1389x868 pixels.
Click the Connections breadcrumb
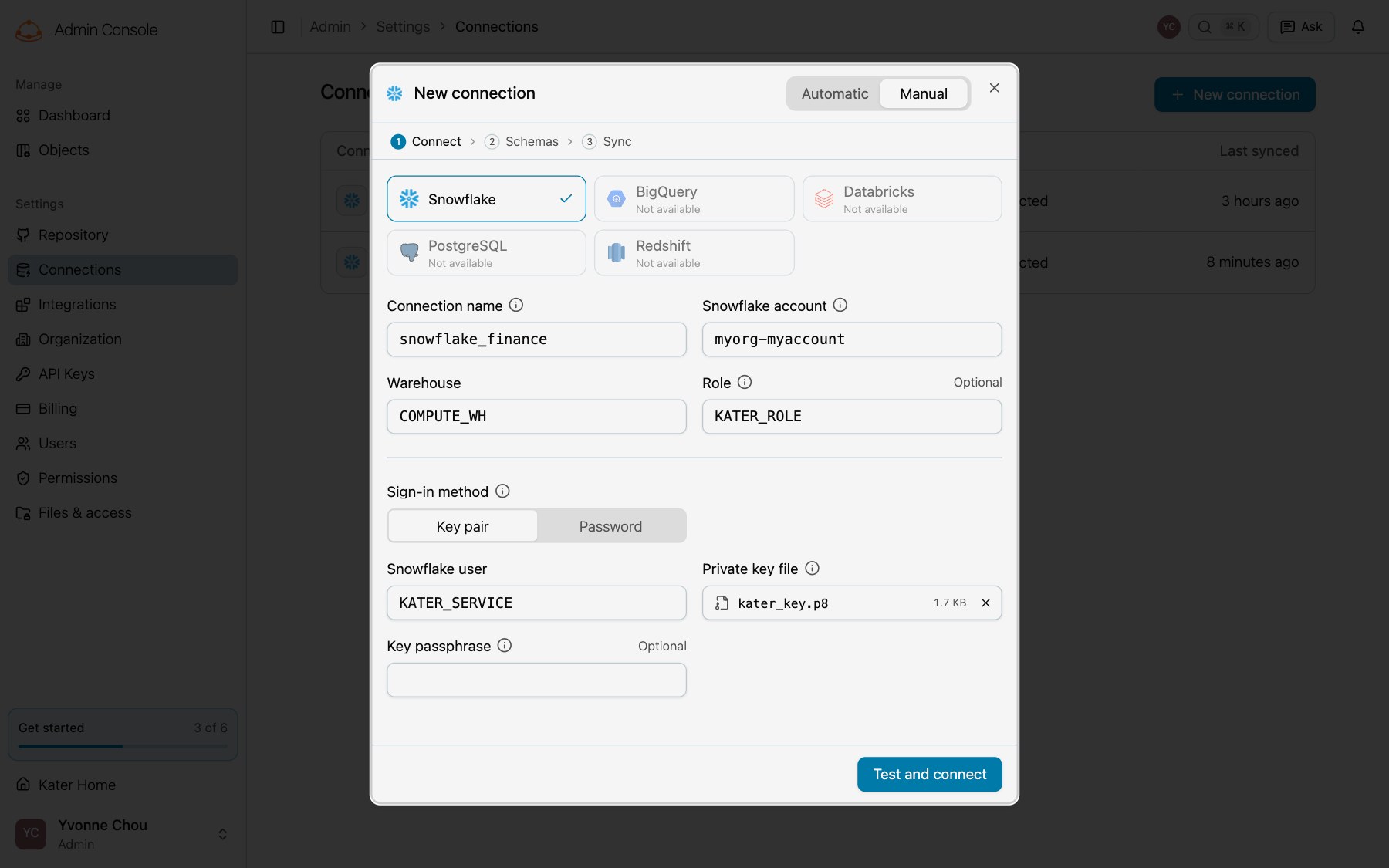(497, 27)
